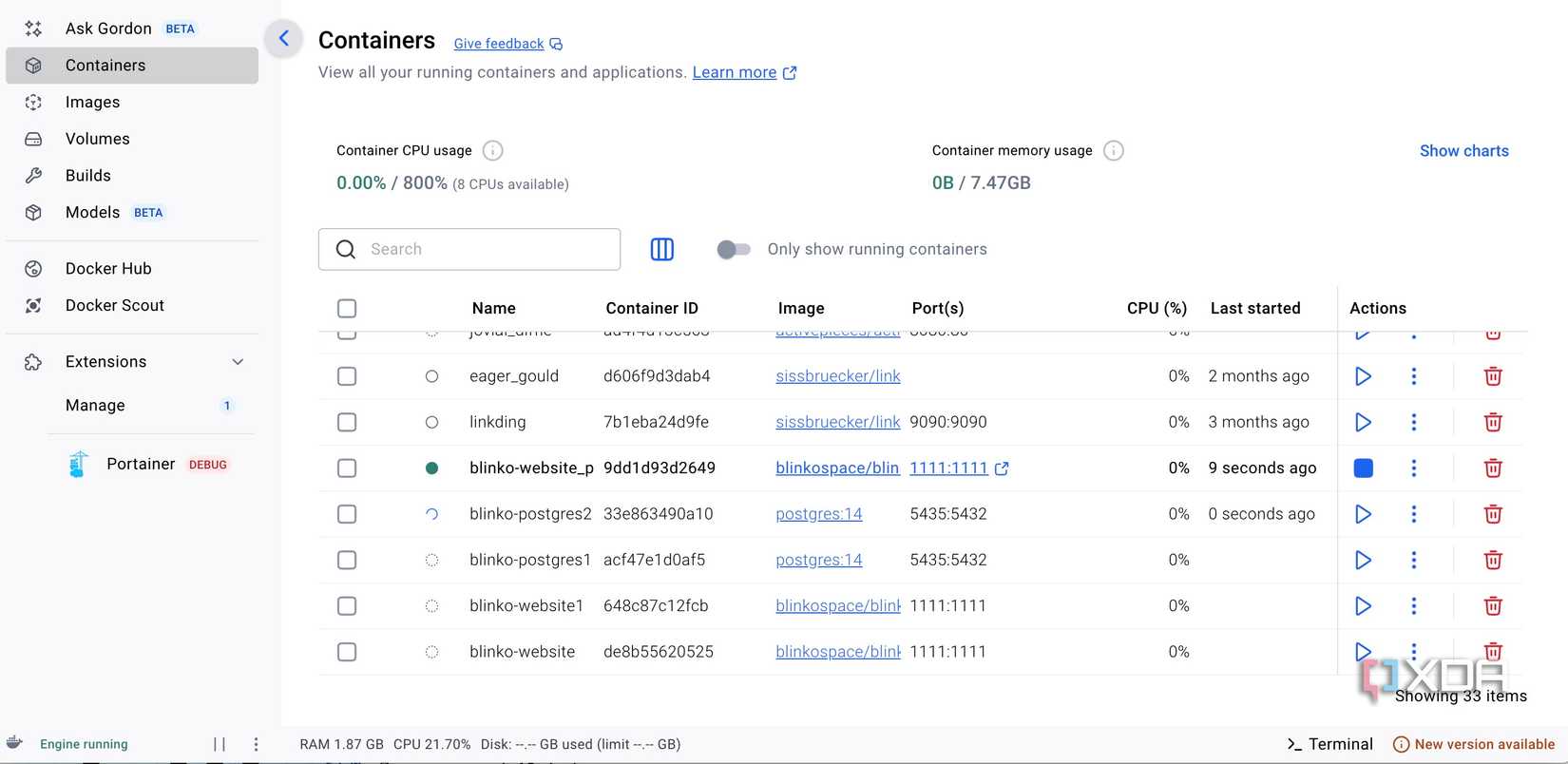The image size is (1568, 764).
Task: Open more actions for eager_gould
Action: pyautogui.click(x=1414, y=376)
